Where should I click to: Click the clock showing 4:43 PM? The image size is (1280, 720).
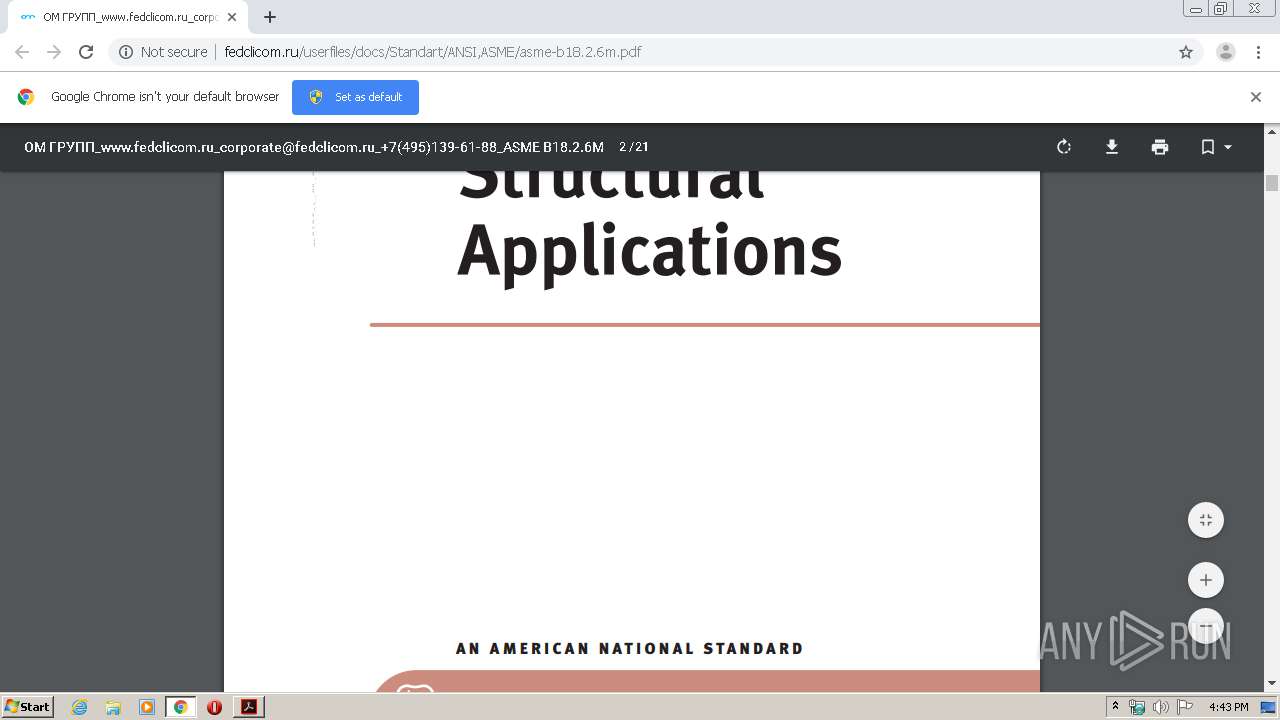(1228, 707)
